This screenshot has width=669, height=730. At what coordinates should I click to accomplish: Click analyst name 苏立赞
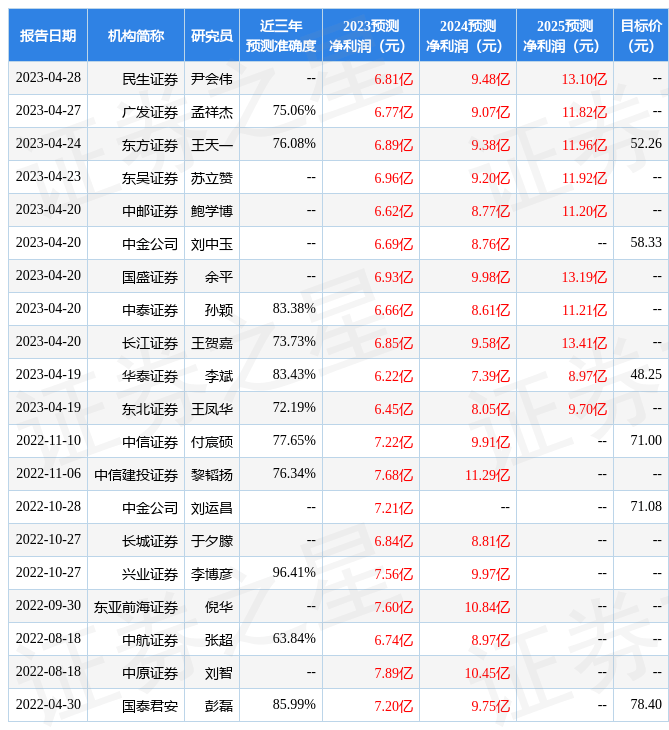click(212, 178)
